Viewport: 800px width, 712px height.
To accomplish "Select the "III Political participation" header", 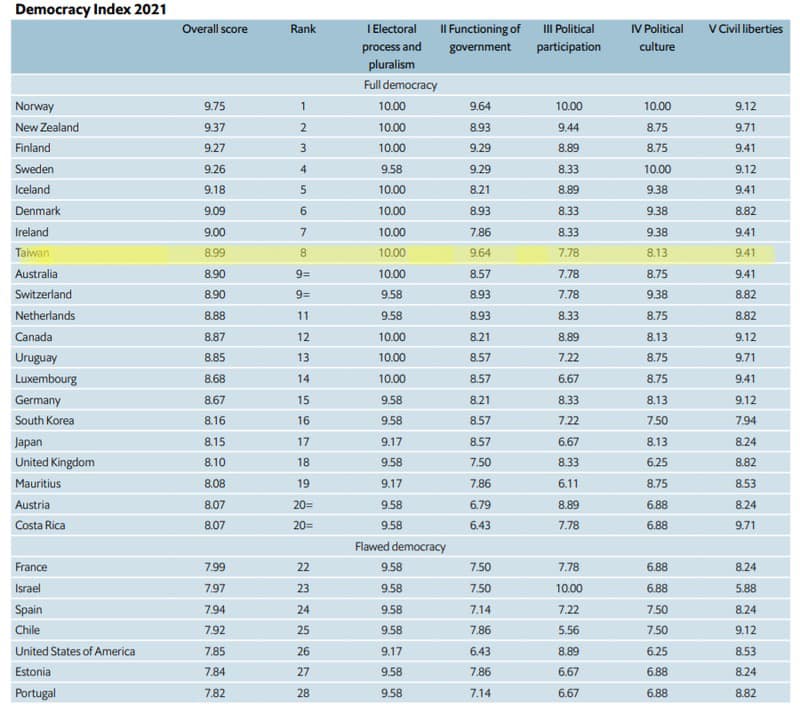I will (x=568, y=38).
